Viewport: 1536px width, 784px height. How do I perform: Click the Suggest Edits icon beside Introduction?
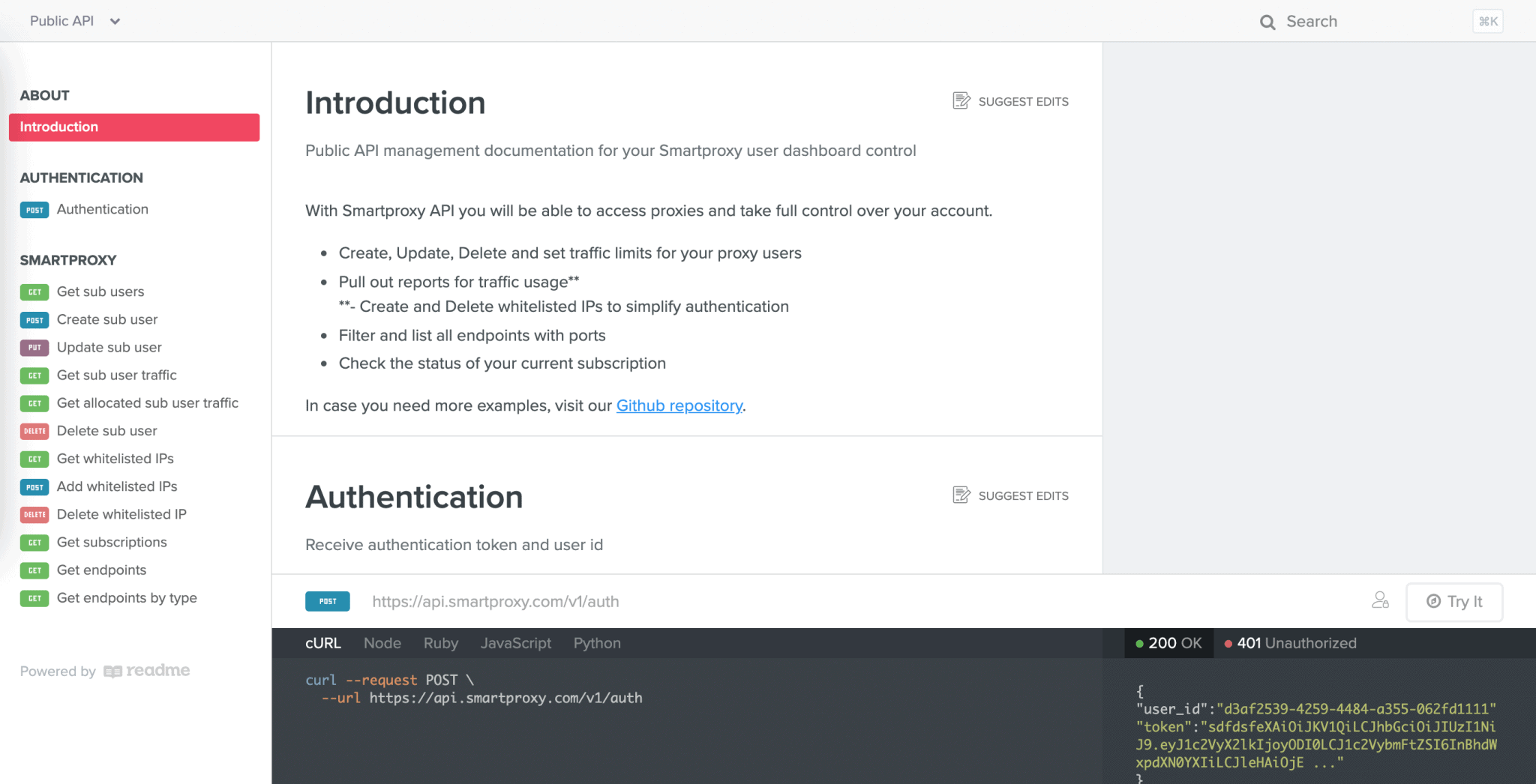961,101
